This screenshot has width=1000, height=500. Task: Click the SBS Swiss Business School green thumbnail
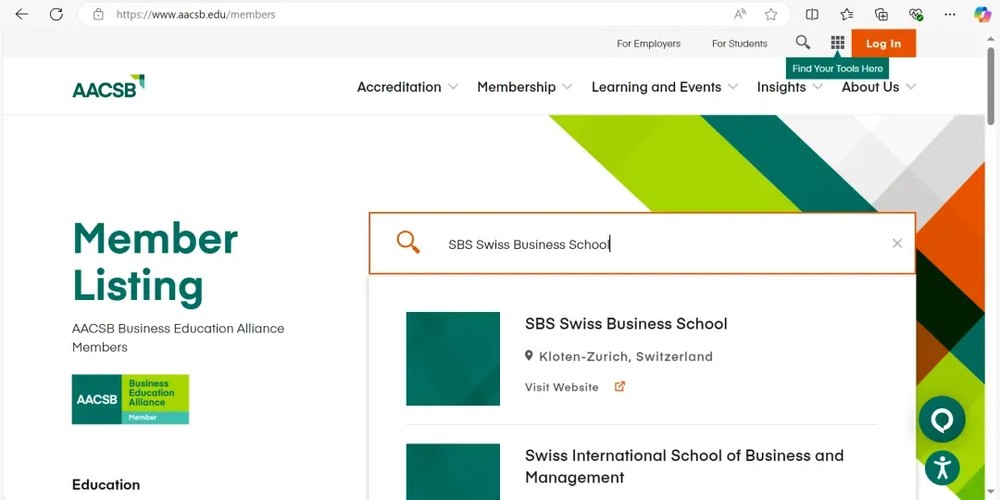[453, 358]
